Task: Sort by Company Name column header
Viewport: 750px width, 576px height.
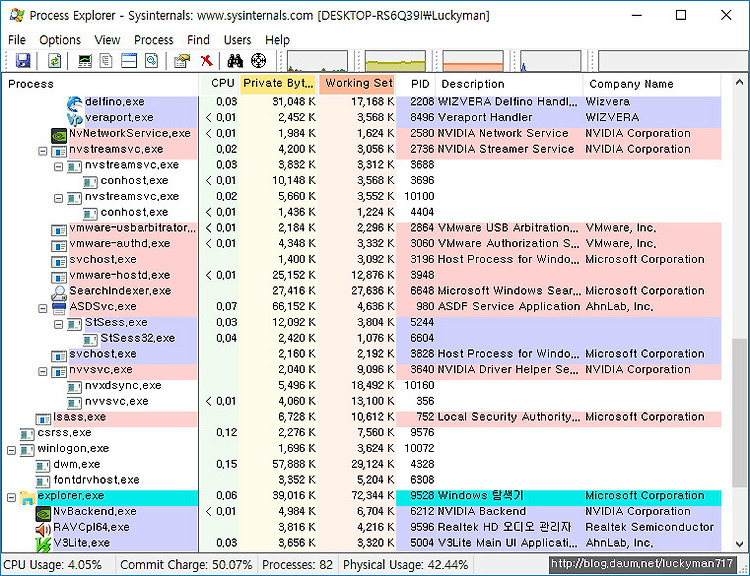Action: point(651,84)
